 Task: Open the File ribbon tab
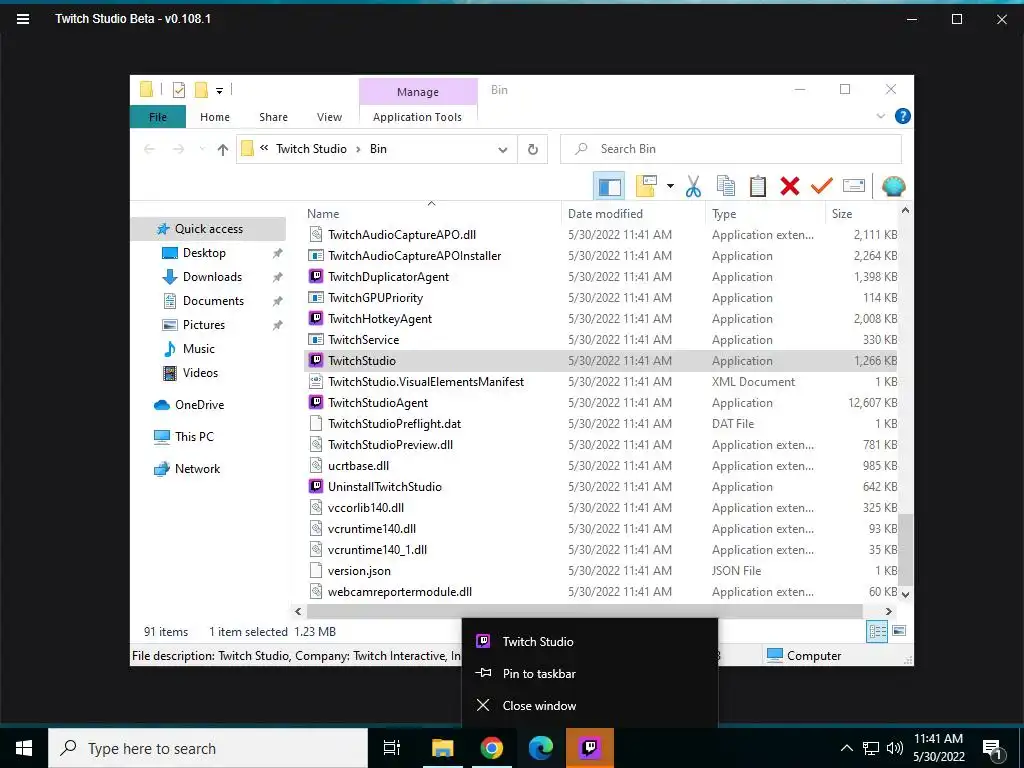(158, 117)
